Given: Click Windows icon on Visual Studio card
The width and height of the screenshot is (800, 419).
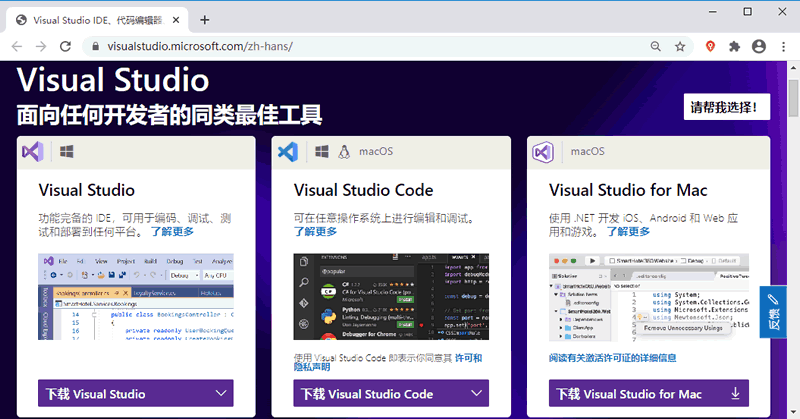Looking at the screenshot, I should tap(66, 152).
